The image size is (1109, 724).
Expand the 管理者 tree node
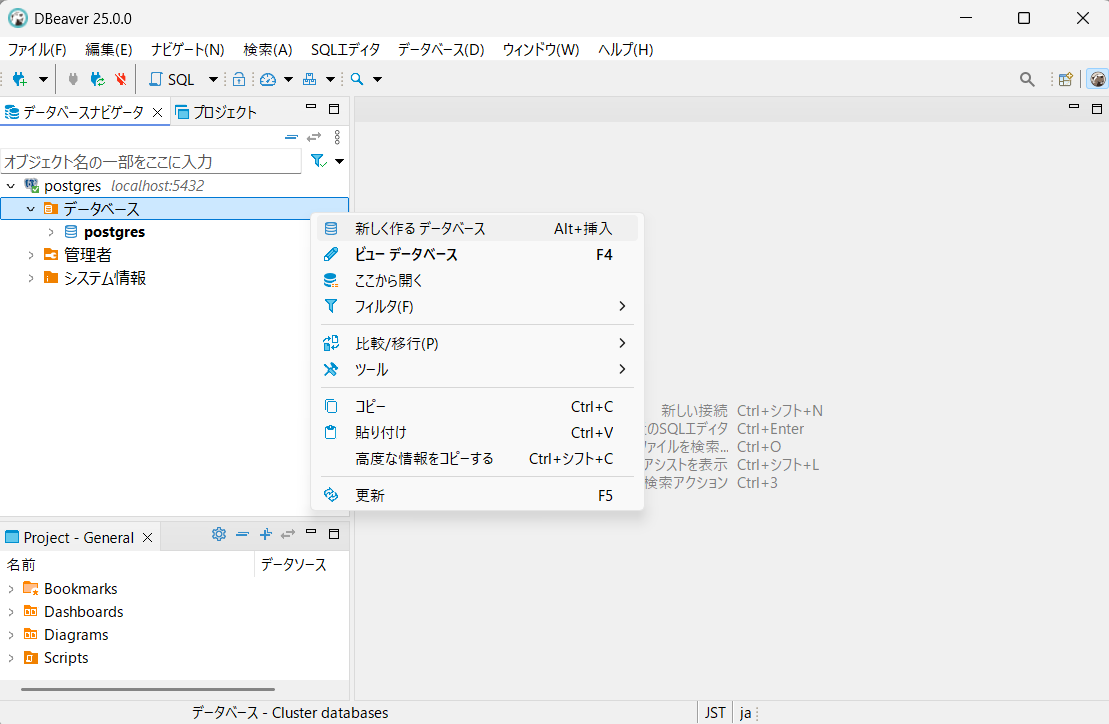pos(31,255)
